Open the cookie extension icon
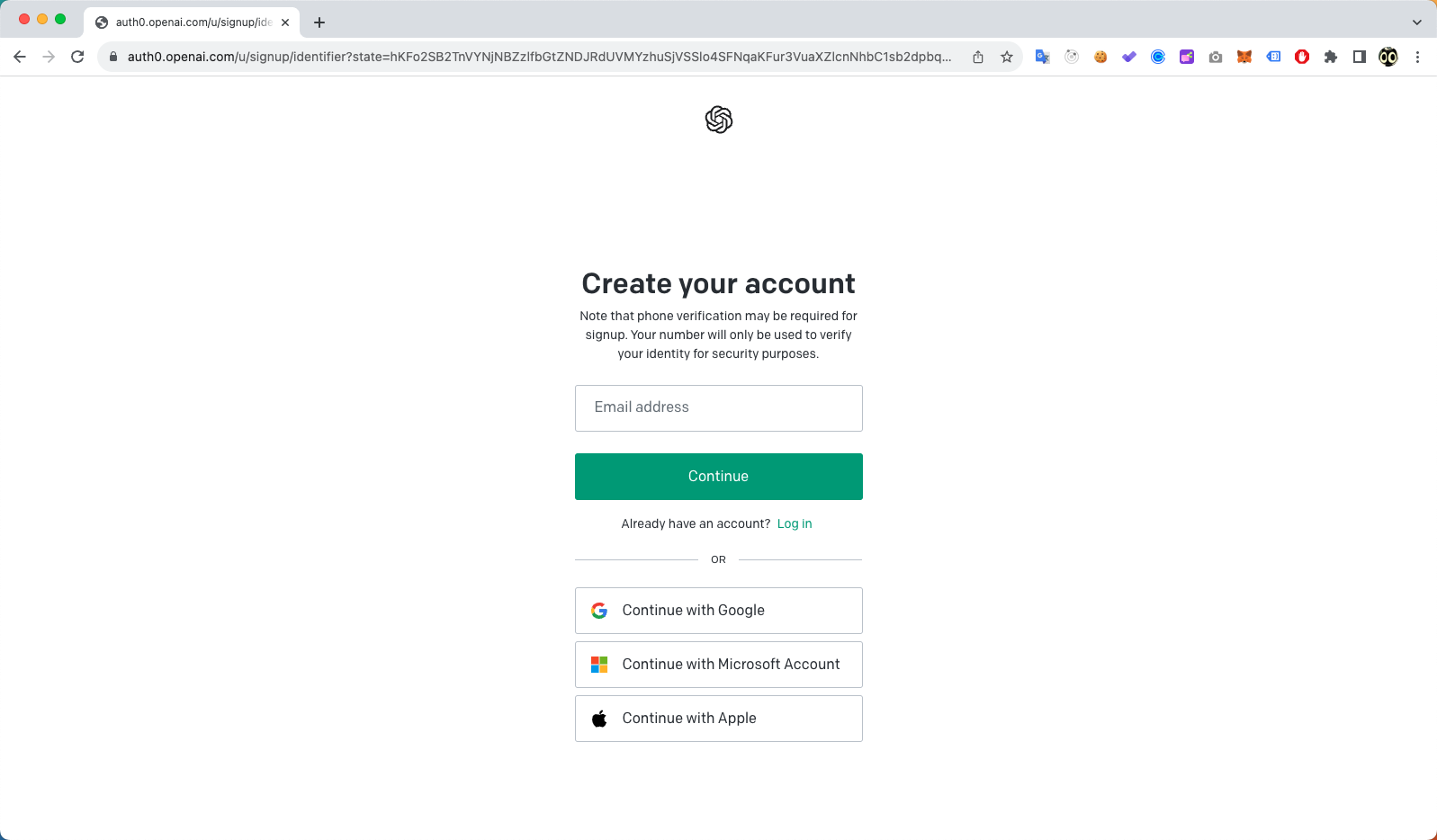This screenshot has width=1437, height=840. [1100, 57]
